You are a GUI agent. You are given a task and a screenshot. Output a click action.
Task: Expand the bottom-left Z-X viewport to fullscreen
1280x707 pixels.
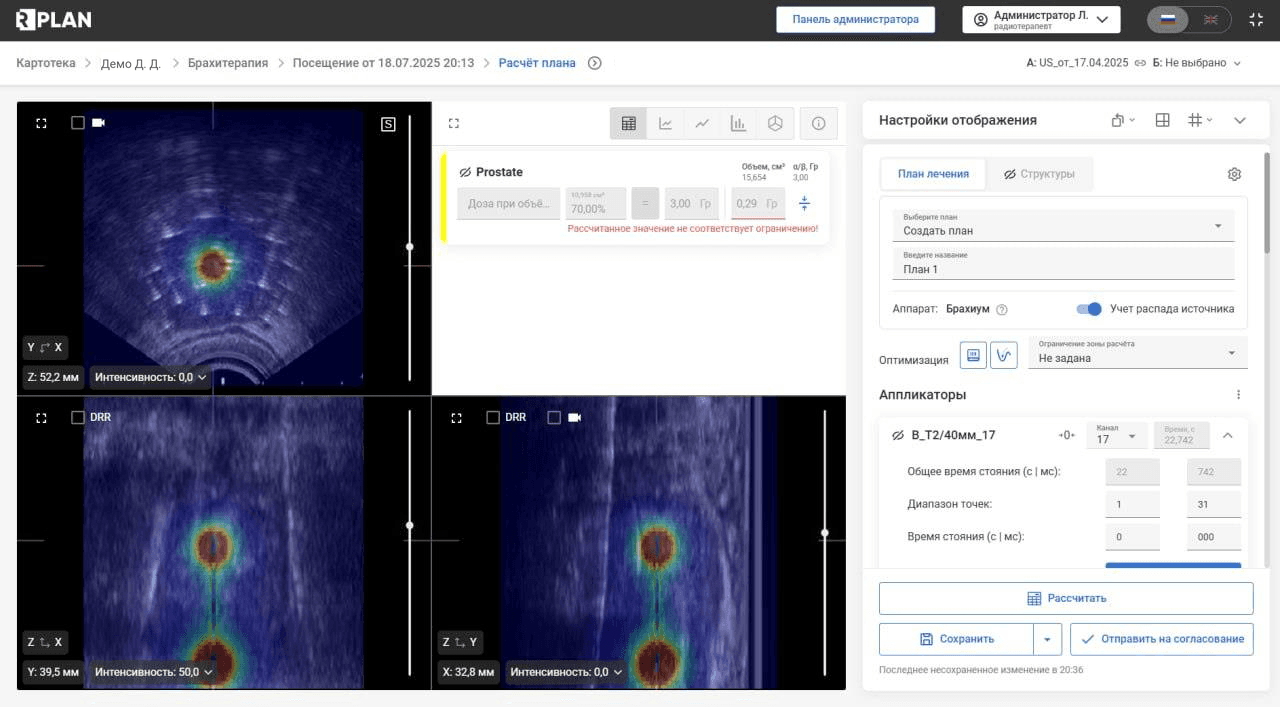[41, 417]
